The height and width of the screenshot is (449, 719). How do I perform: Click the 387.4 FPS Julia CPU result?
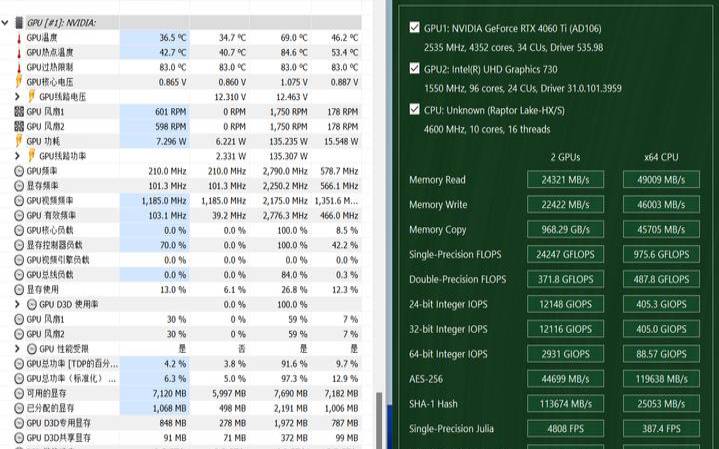click(x=661, y=428)
